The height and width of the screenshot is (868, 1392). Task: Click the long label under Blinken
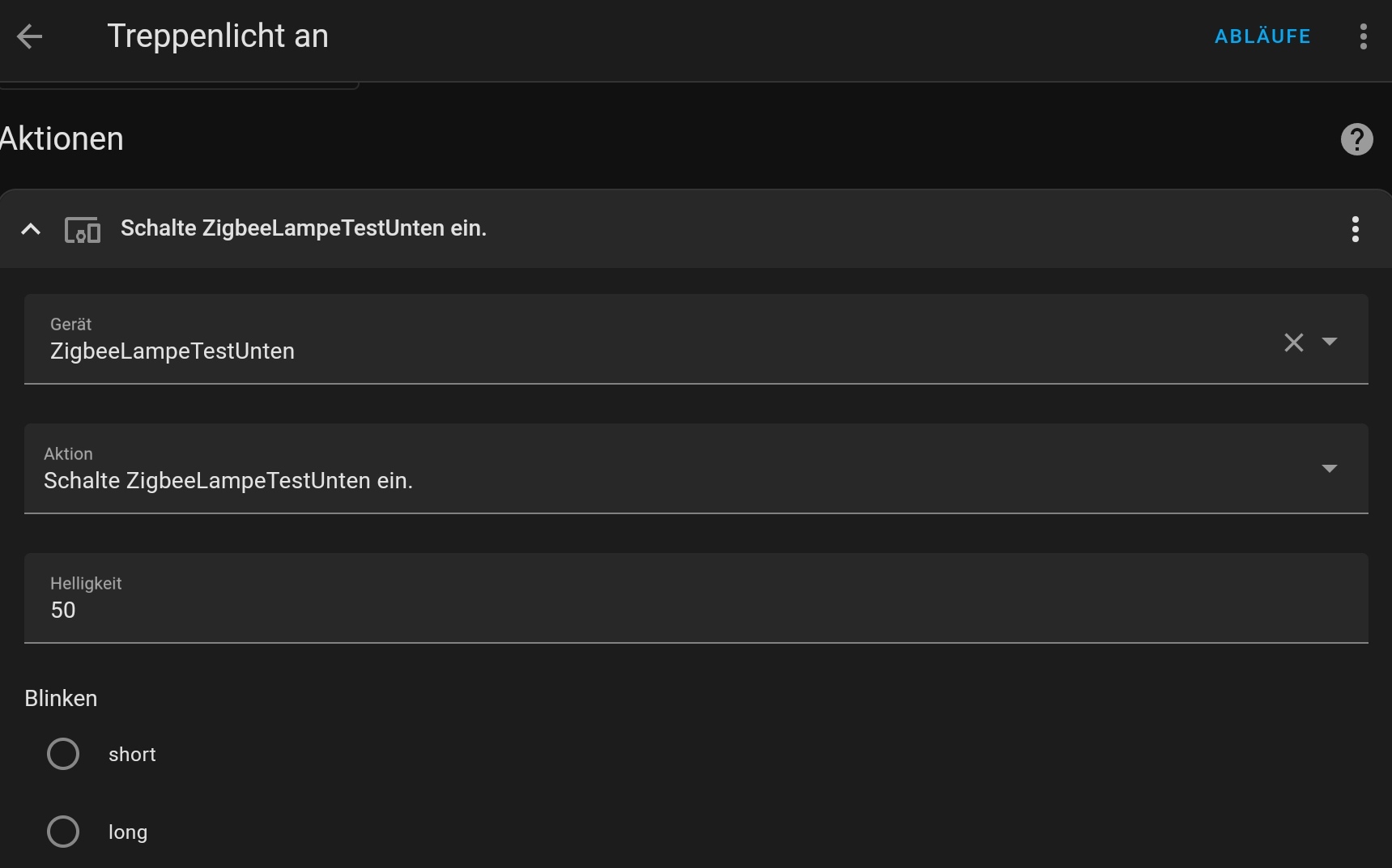point(128,832)
